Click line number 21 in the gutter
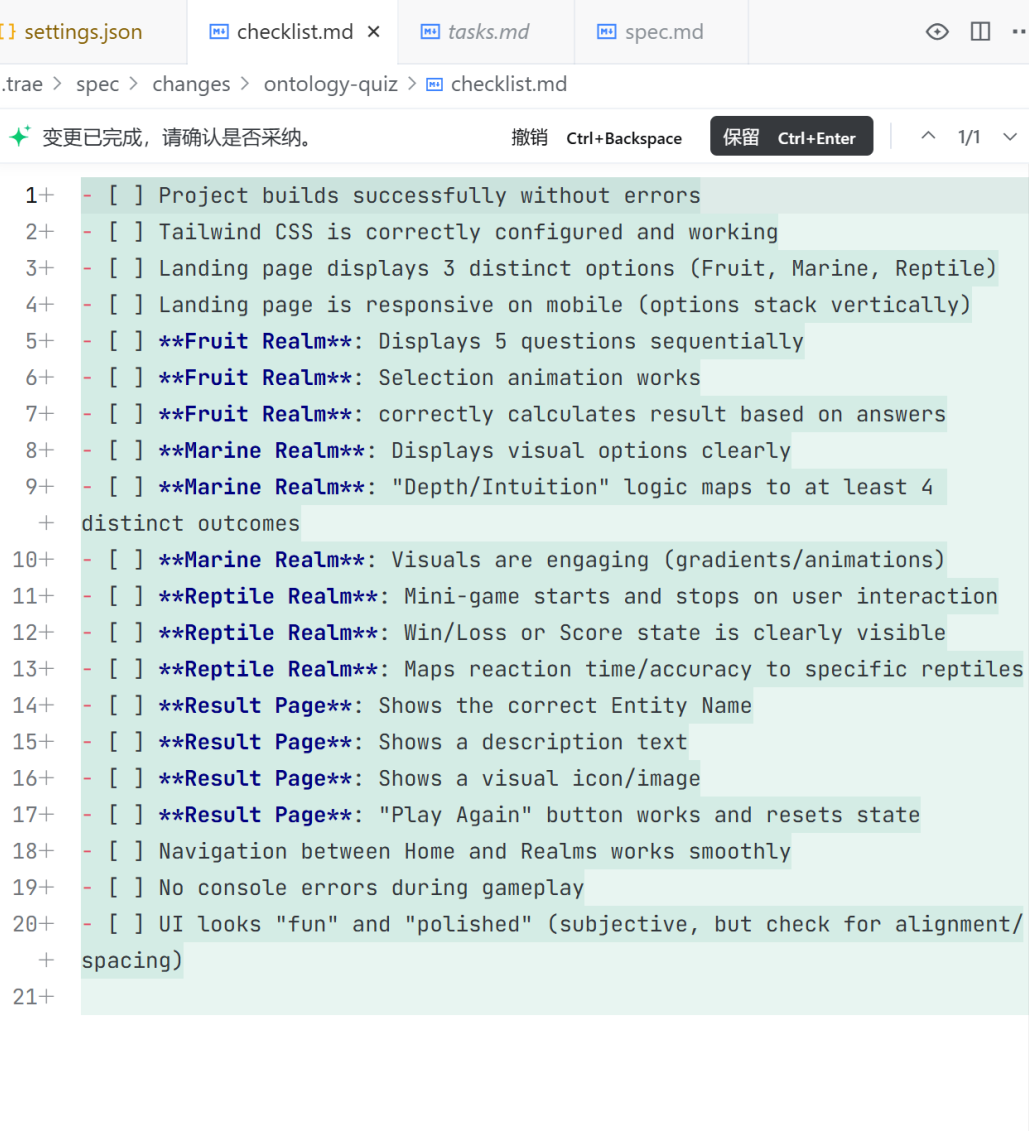1029x1131 pixels. (x=25, y=997)
